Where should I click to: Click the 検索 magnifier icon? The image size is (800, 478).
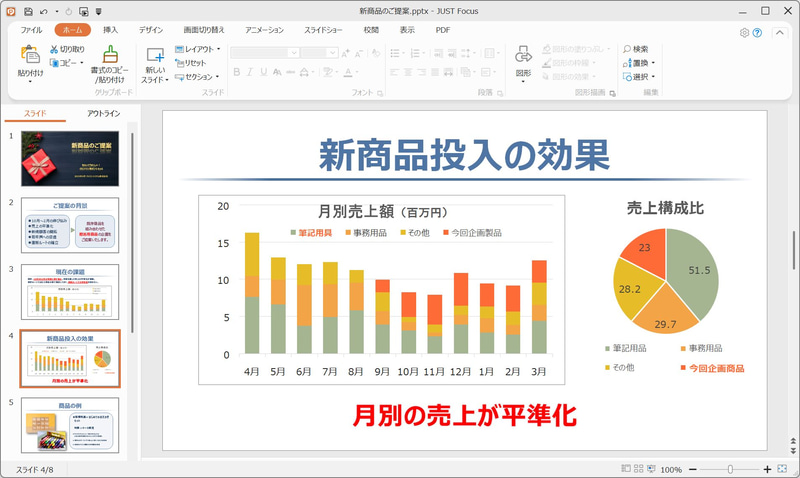(627, 49)
